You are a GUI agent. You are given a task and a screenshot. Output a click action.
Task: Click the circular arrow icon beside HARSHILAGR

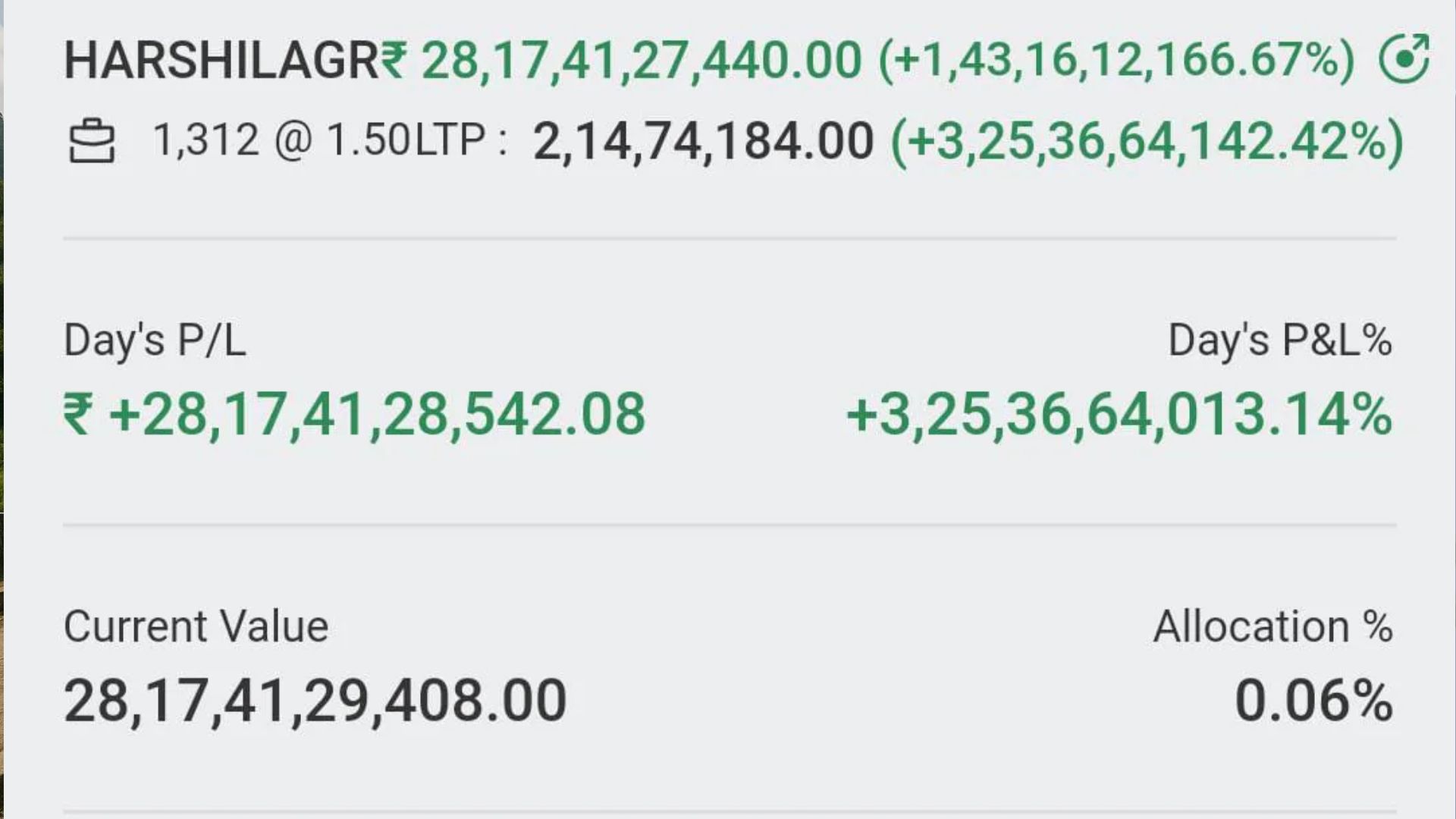1404,58
